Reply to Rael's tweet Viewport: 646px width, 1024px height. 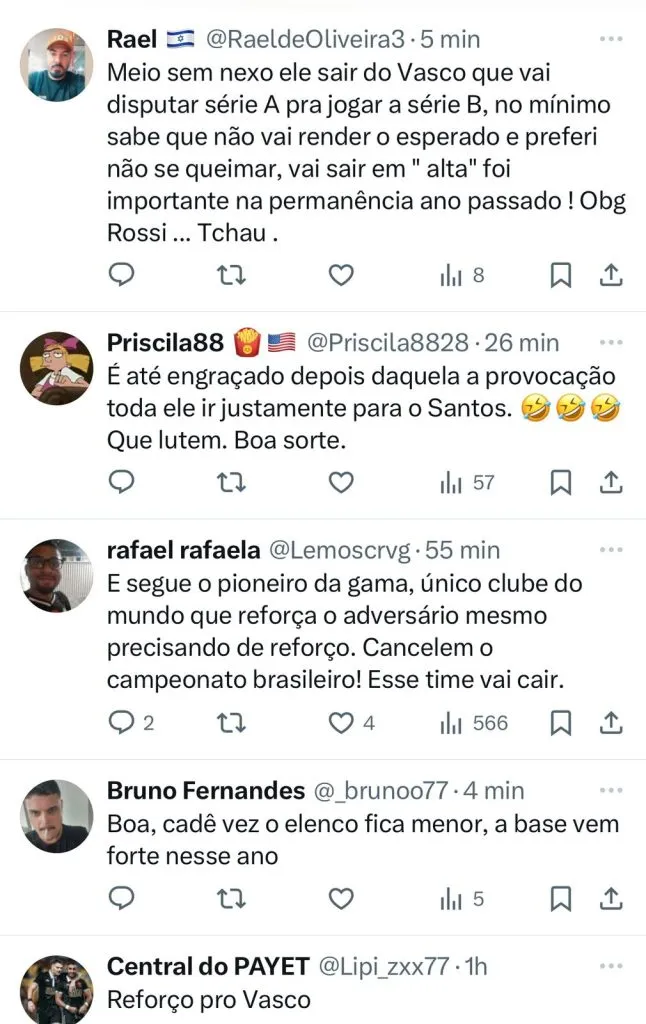[121, 274]
